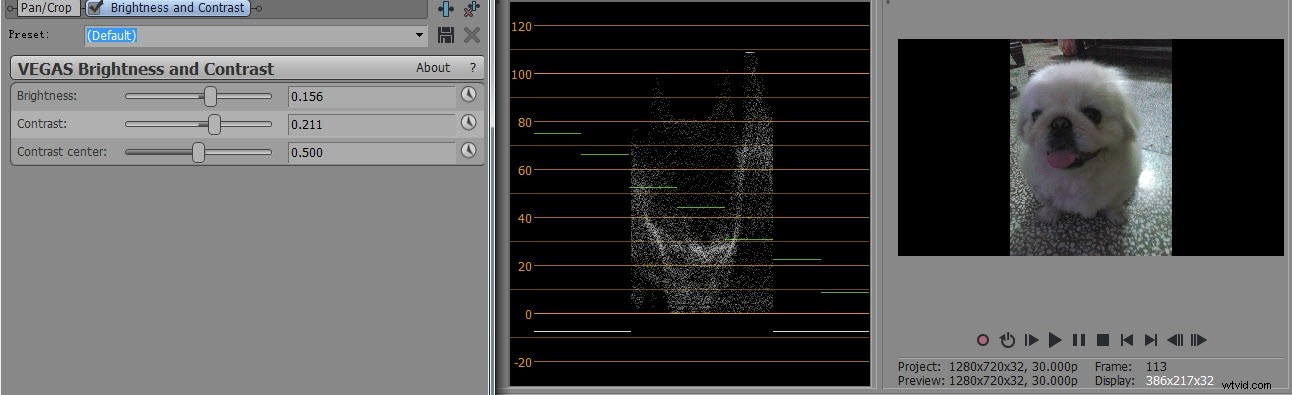This screenshot has width=1292, height=395.
Task: Start recording with the red record button
Action: tap(983, 340)
